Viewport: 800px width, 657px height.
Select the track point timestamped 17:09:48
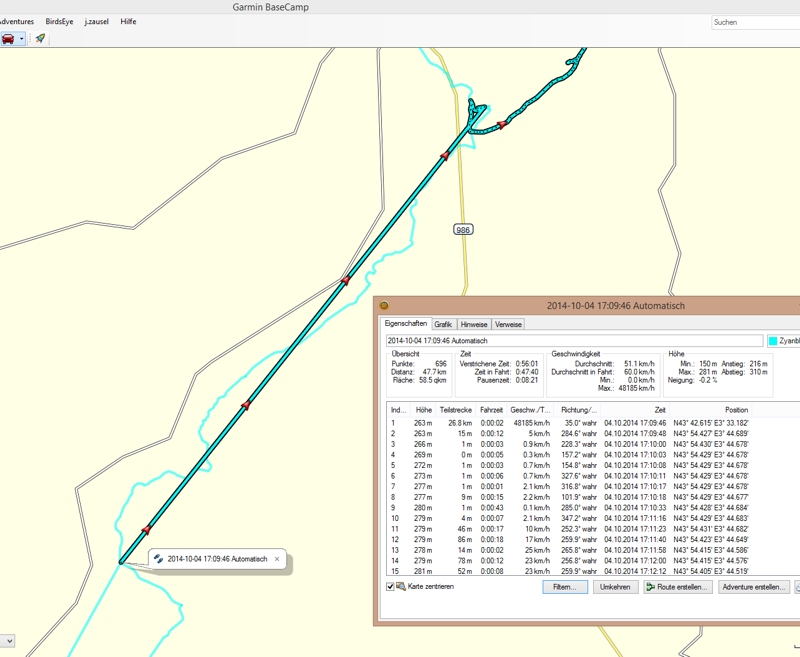(x=569, y=434)
